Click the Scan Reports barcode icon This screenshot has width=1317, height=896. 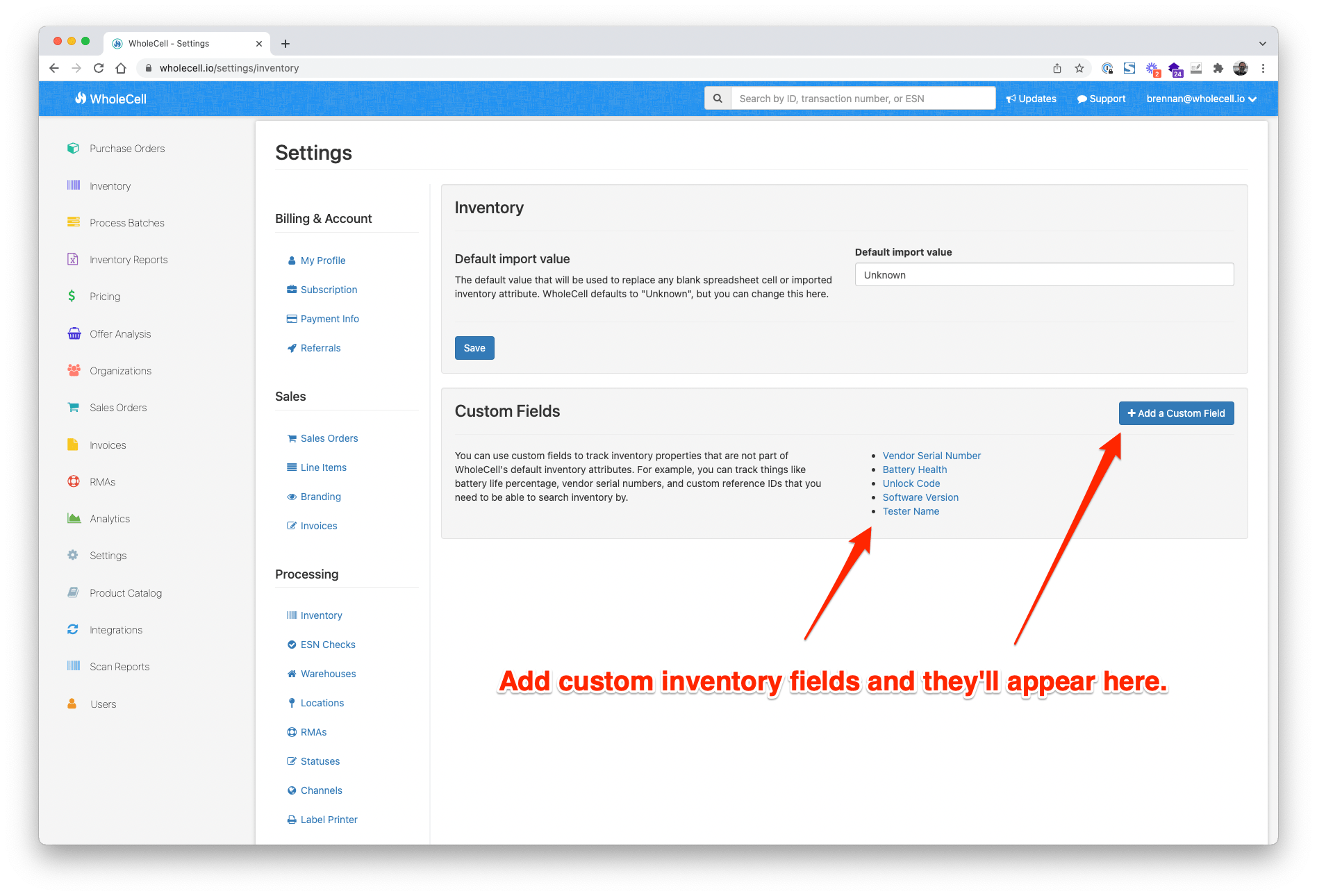[73, 665]
